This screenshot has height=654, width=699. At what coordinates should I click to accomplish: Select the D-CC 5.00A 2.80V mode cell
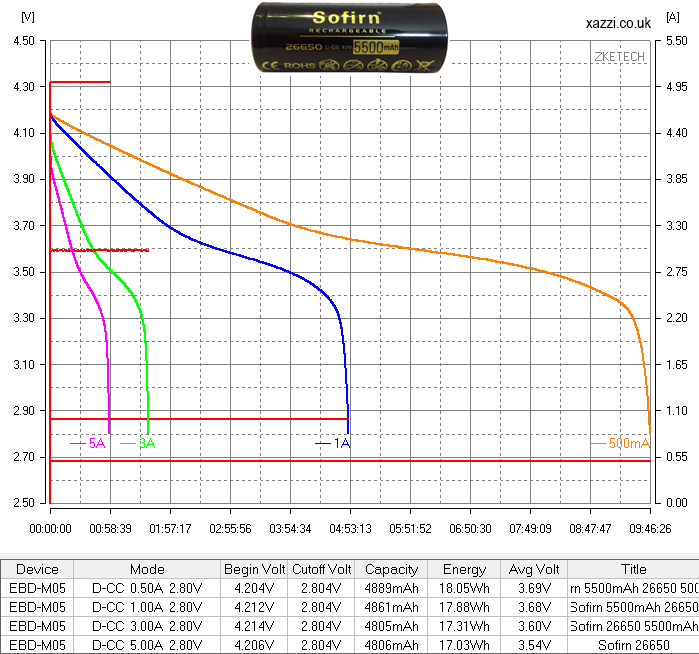coord(147,645)
